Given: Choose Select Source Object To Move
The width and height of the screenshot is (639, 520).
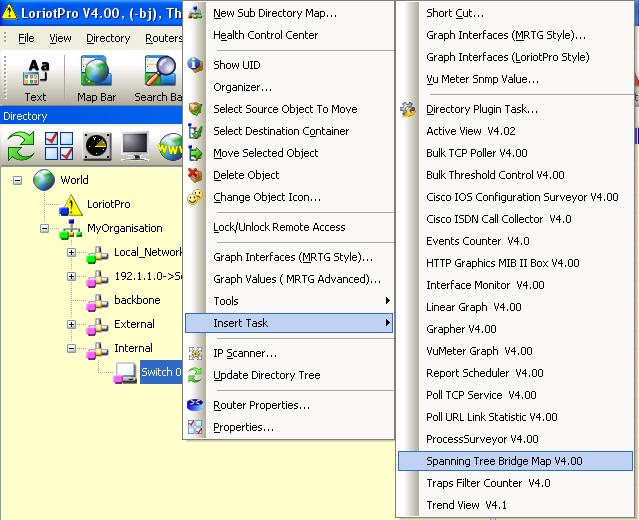Looking at the screenshot, I should 289,109.
